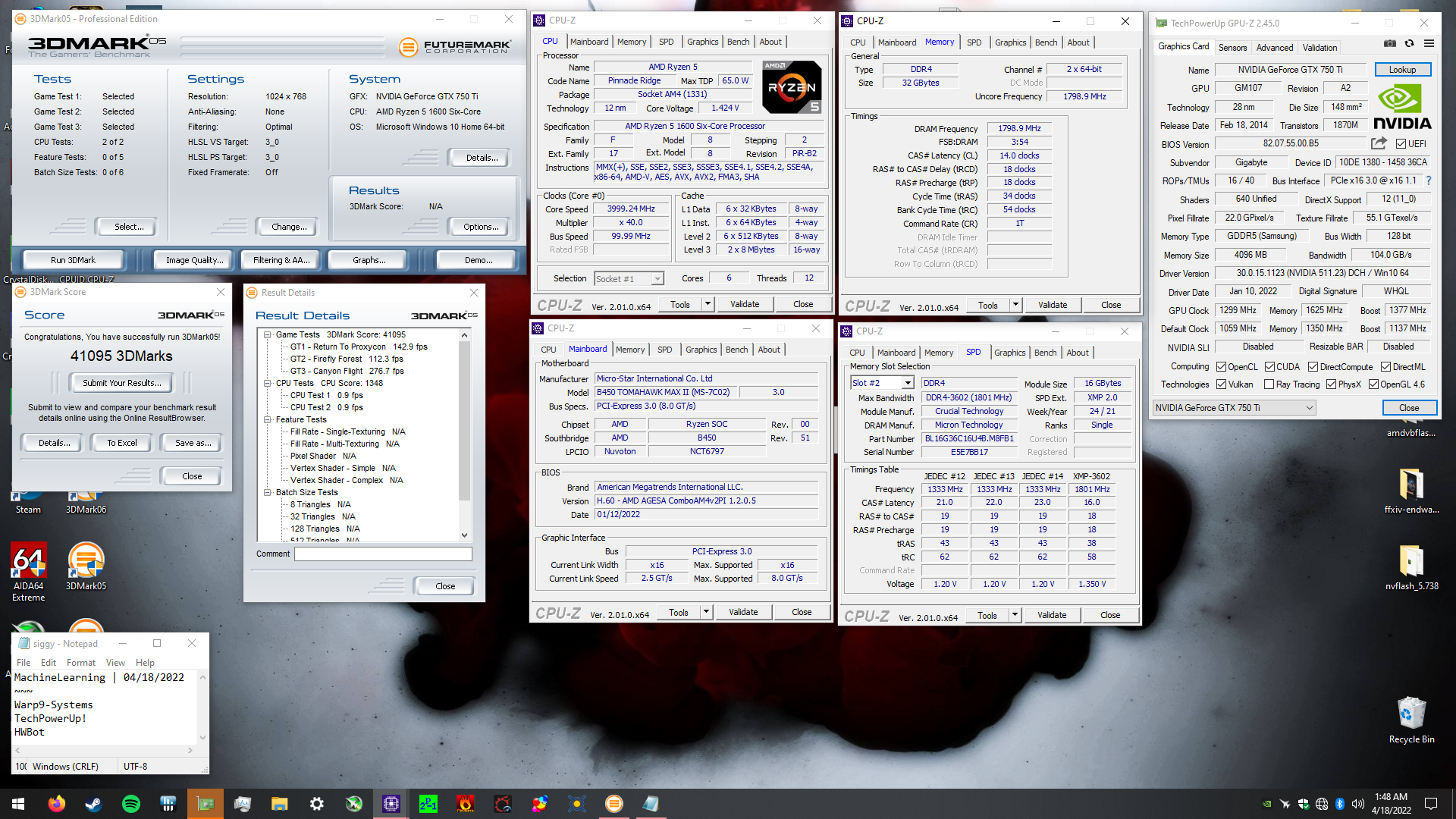This screenshot has height=819, width=1456.
Task: Click the Lookup button in GPU-Z
Action: click(1402, 70)
